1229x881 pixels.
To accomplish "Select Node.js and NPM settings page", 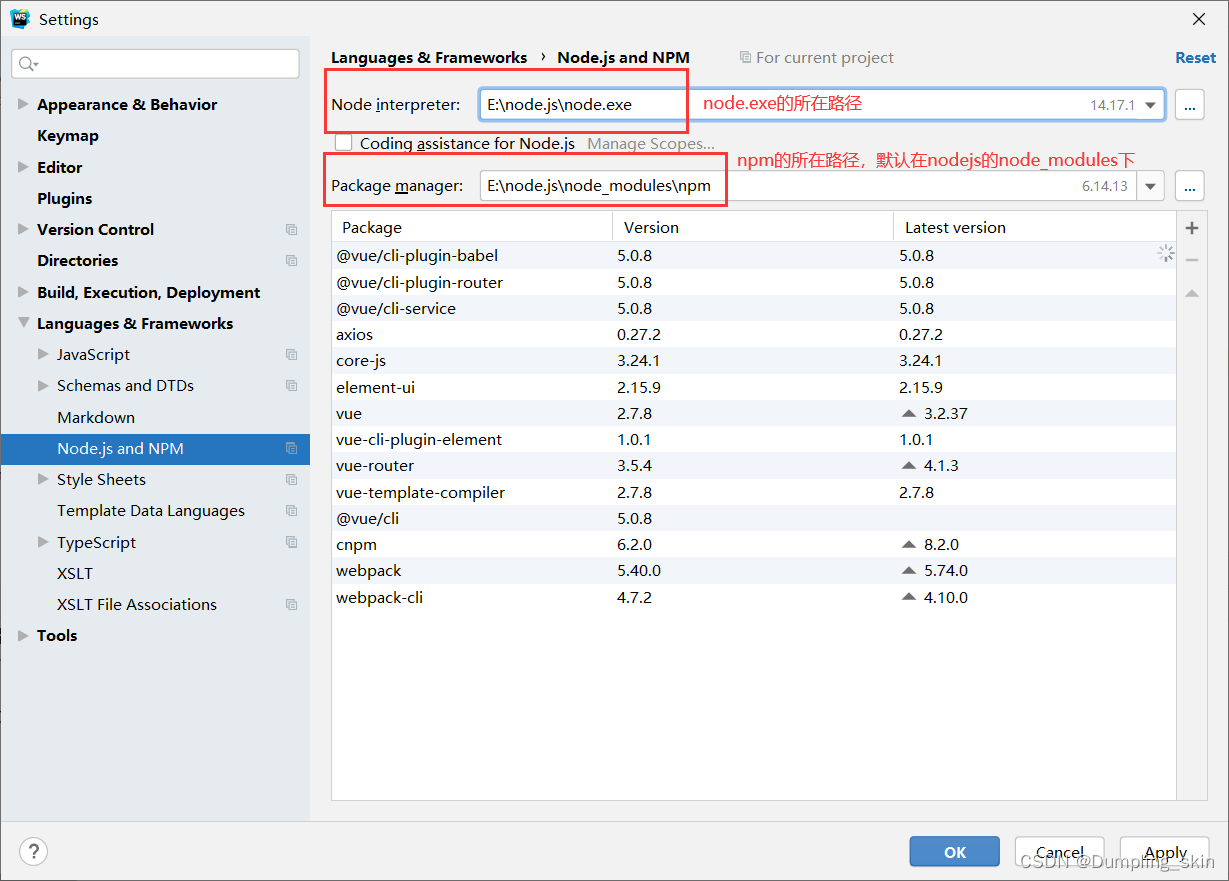I will click(155, 449).
